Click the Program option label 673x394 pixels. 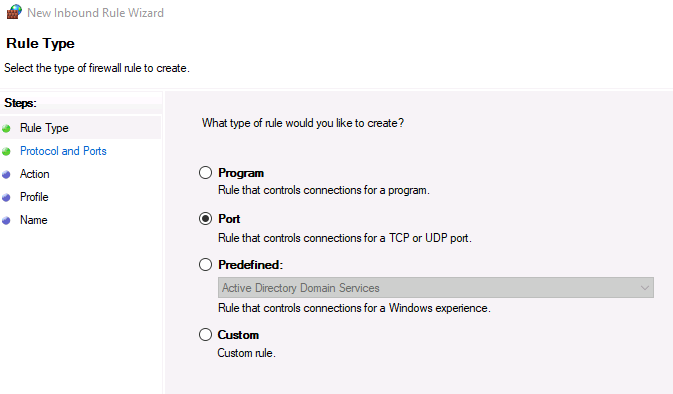pyautogui.click(x=241, y=173)
